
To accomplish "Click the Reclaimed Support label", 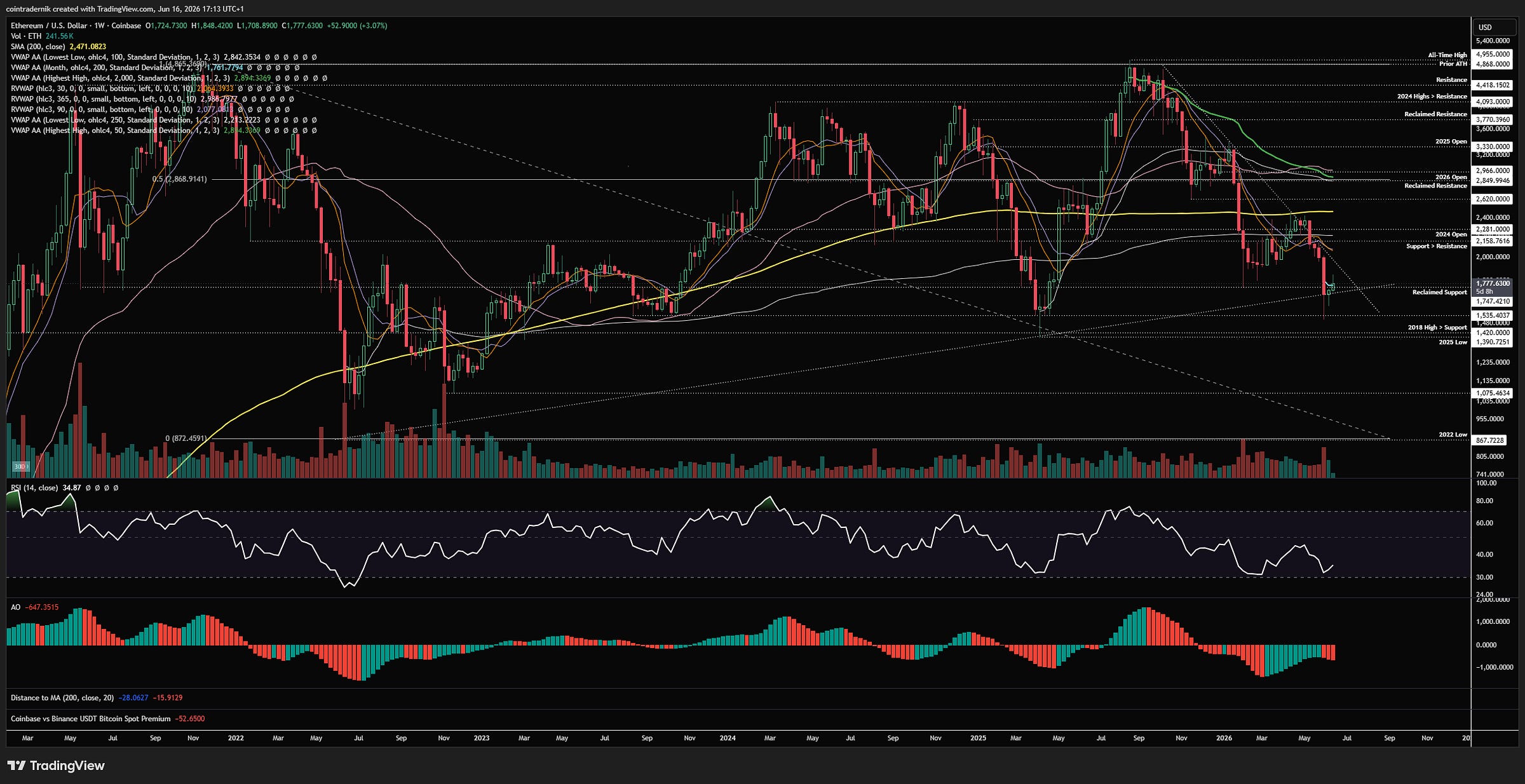I will (x=1440, y=292).
